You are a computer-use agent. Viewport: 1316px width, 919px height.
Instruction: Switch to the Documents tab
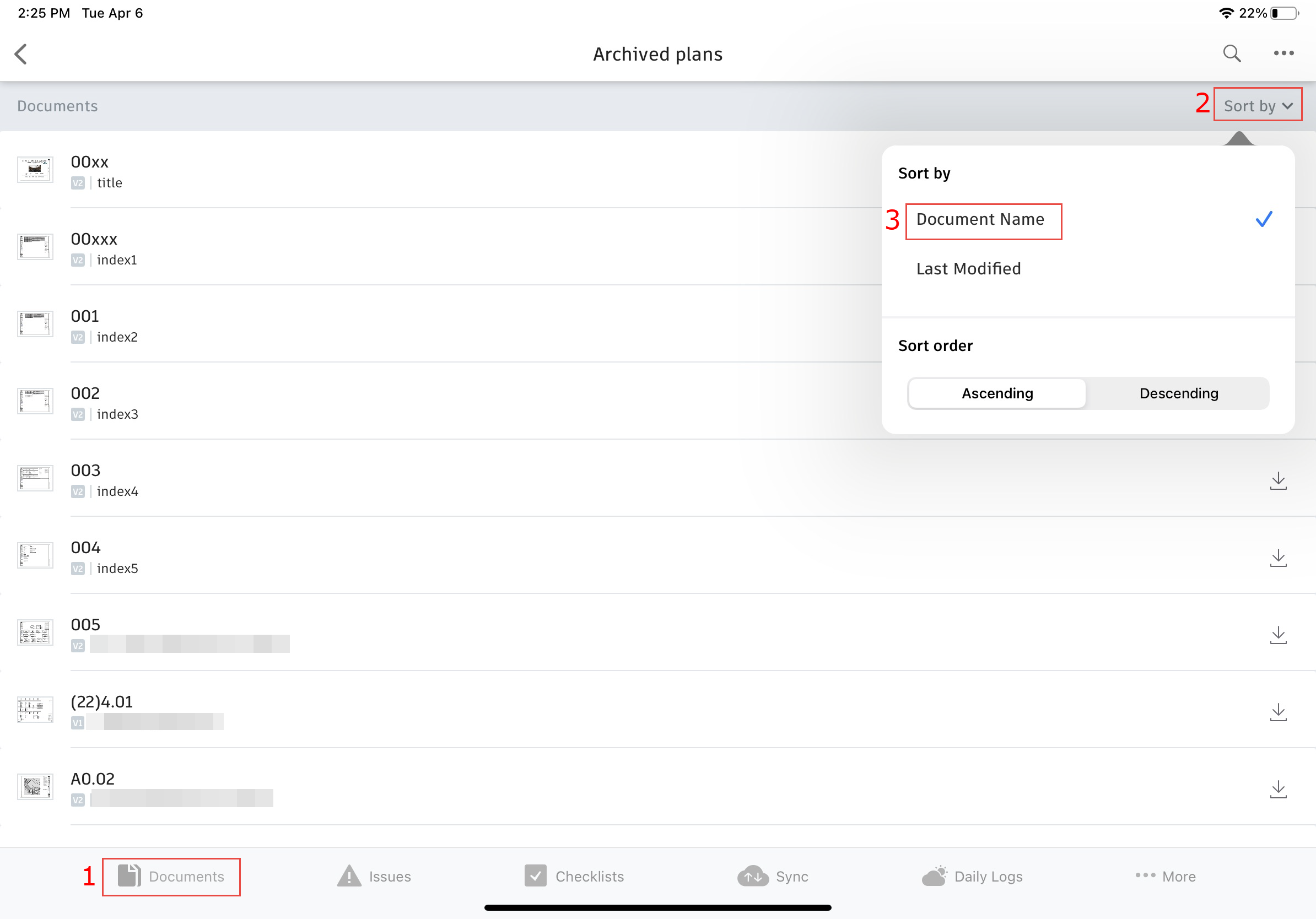coord(171,876)
